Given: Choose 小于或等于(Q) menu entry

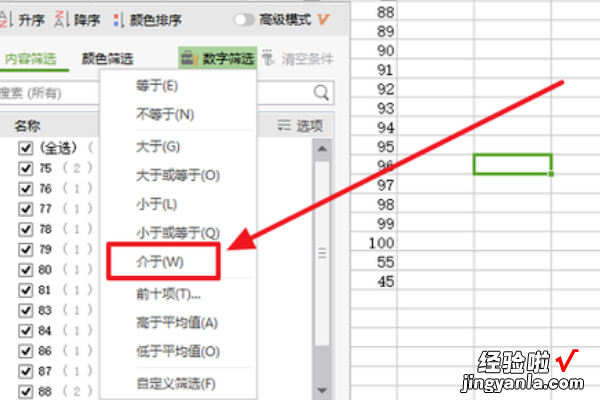Looking at the screenshot, I should [178, 232].
